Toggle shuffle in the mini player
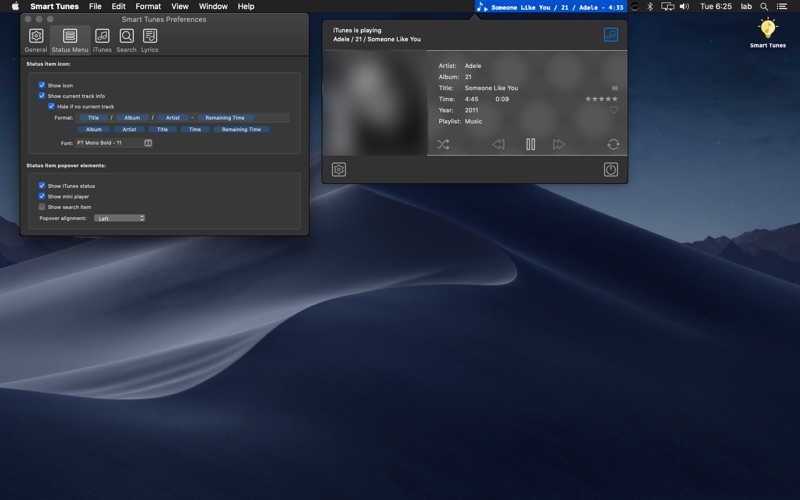 pos(443,144)
